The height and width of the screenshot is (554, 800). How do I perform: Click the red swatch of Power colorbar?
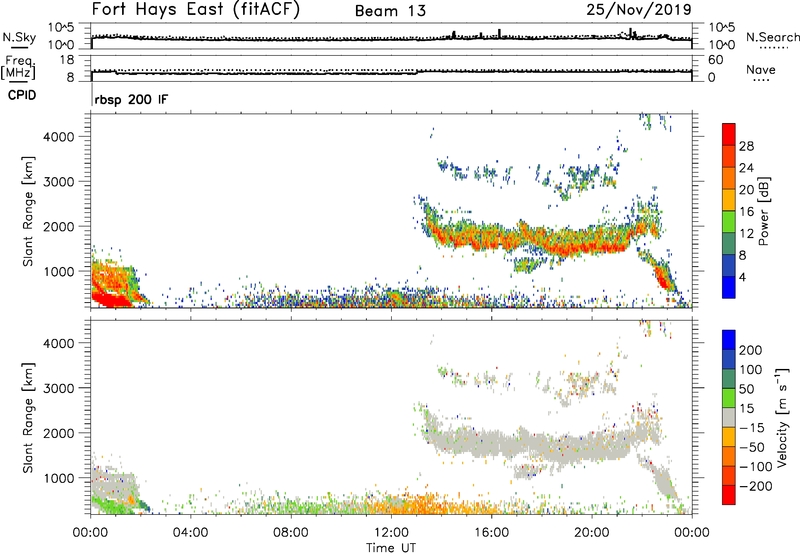(x=729, y=134)
